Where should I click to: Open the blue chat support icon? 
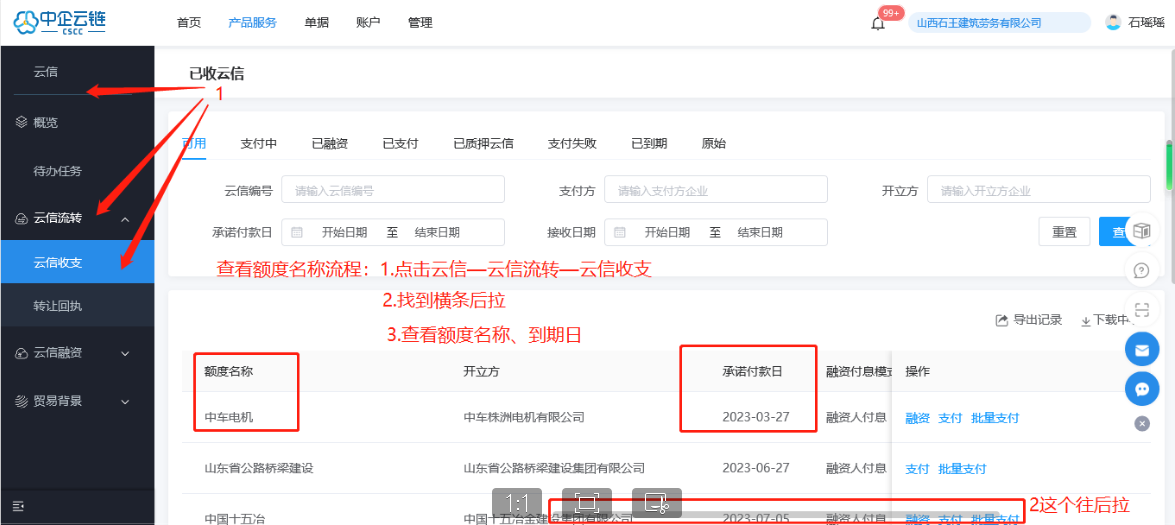(1141, 389)
